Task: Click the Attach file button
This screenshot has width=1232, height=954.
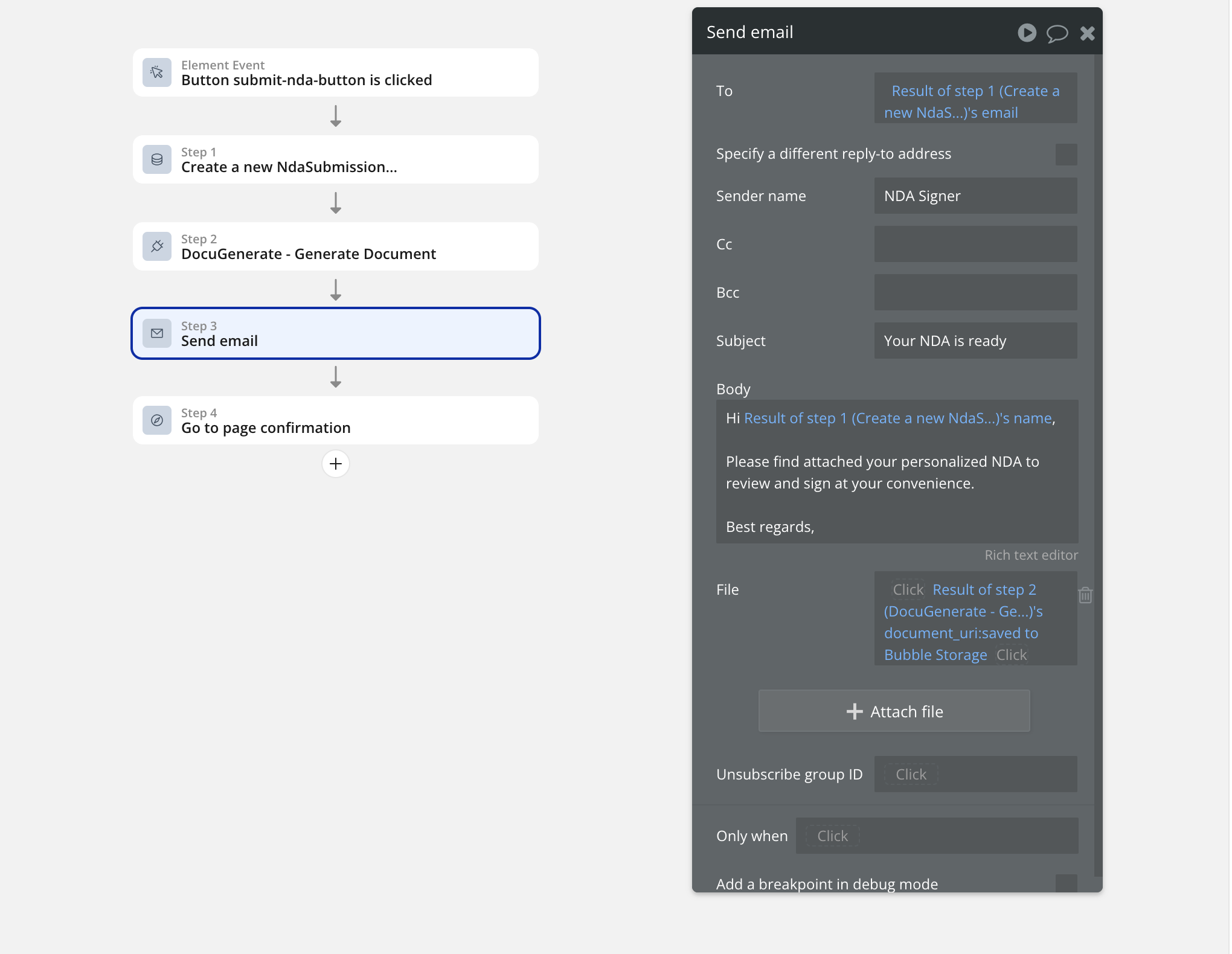Action: coord(894,711)
